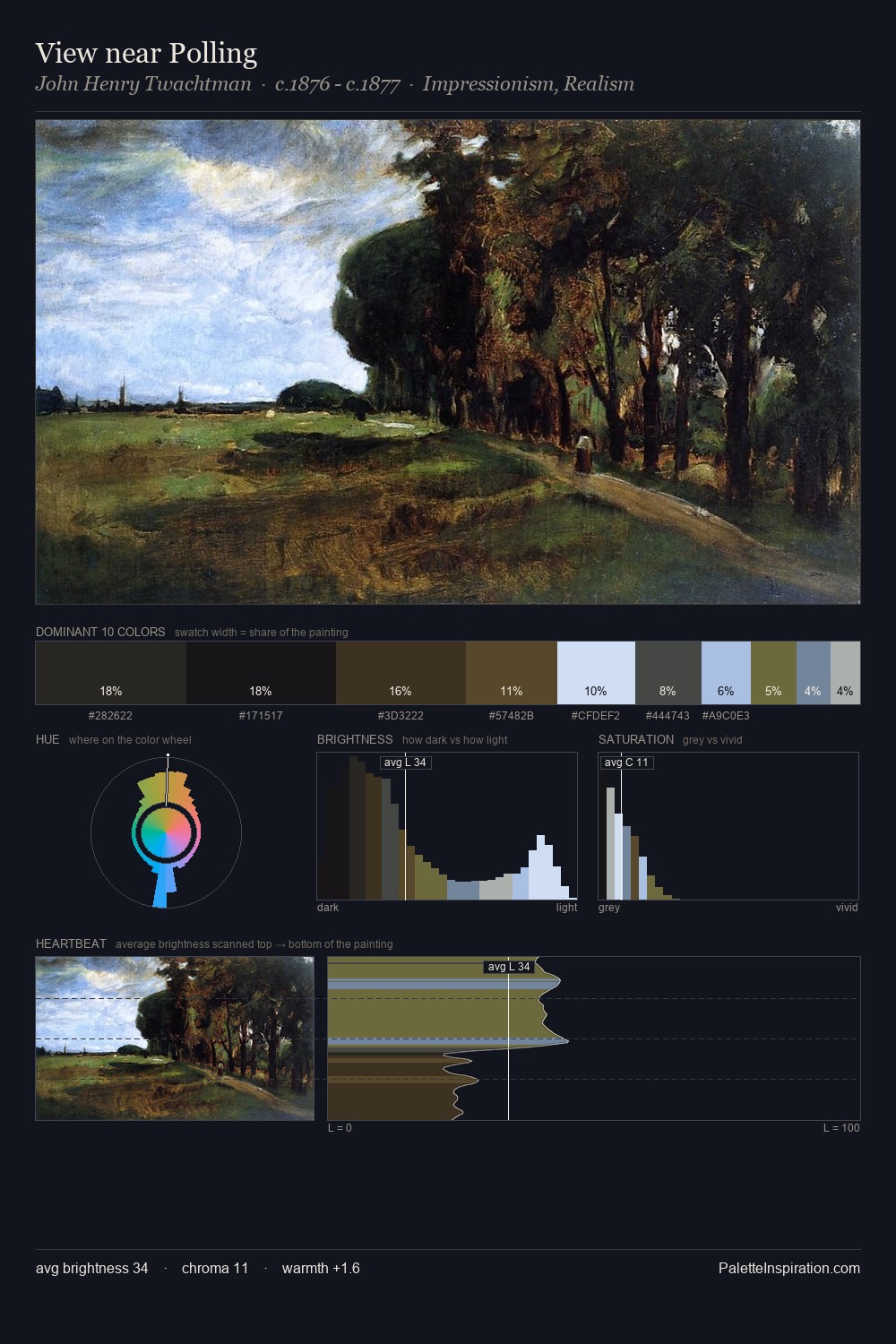Click the 'Impressionism, Realism' style text
This screenshot has height=1344, width=896.
tap(529, 84)
